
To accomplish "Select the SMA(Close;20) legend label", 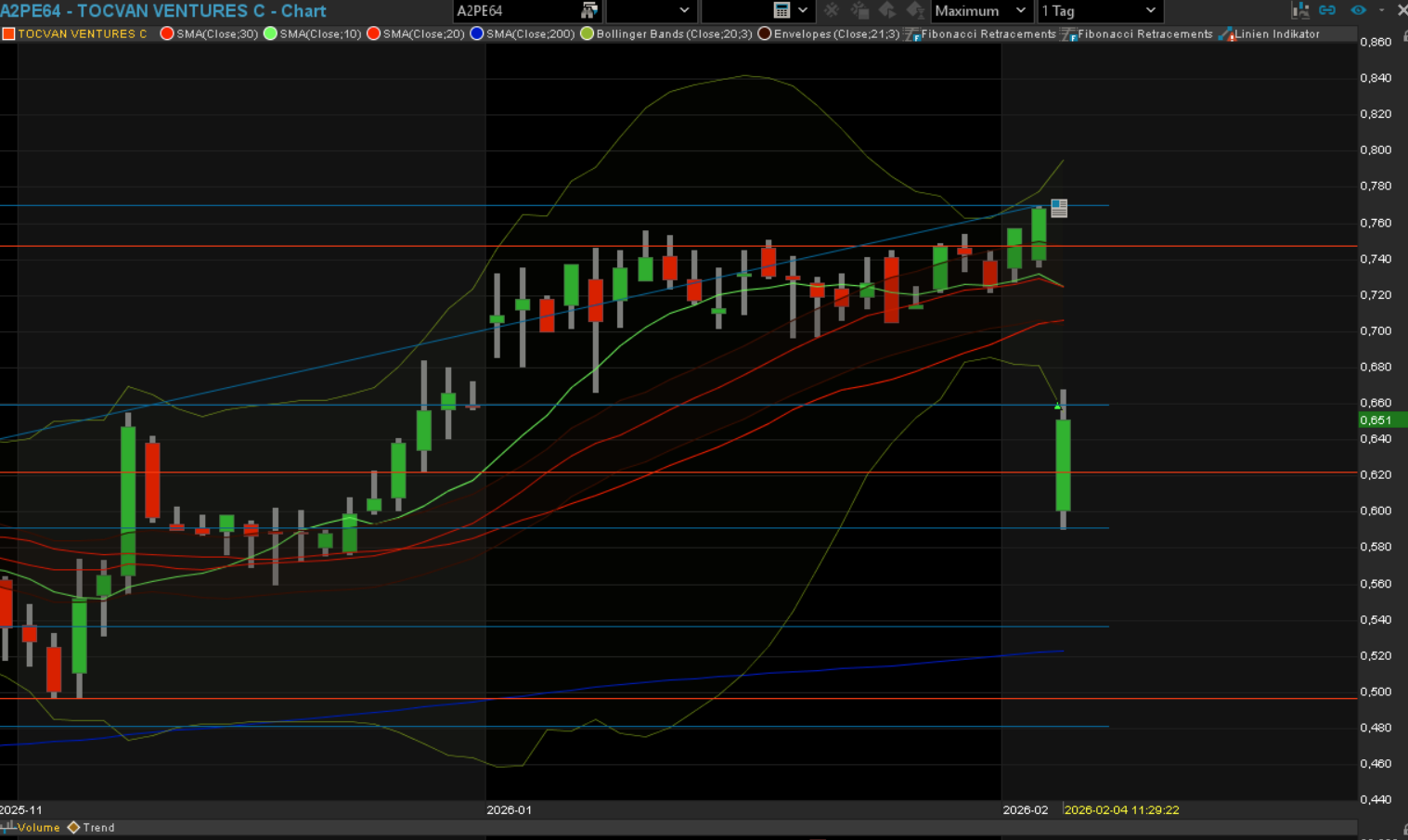I will pos(423,34).
